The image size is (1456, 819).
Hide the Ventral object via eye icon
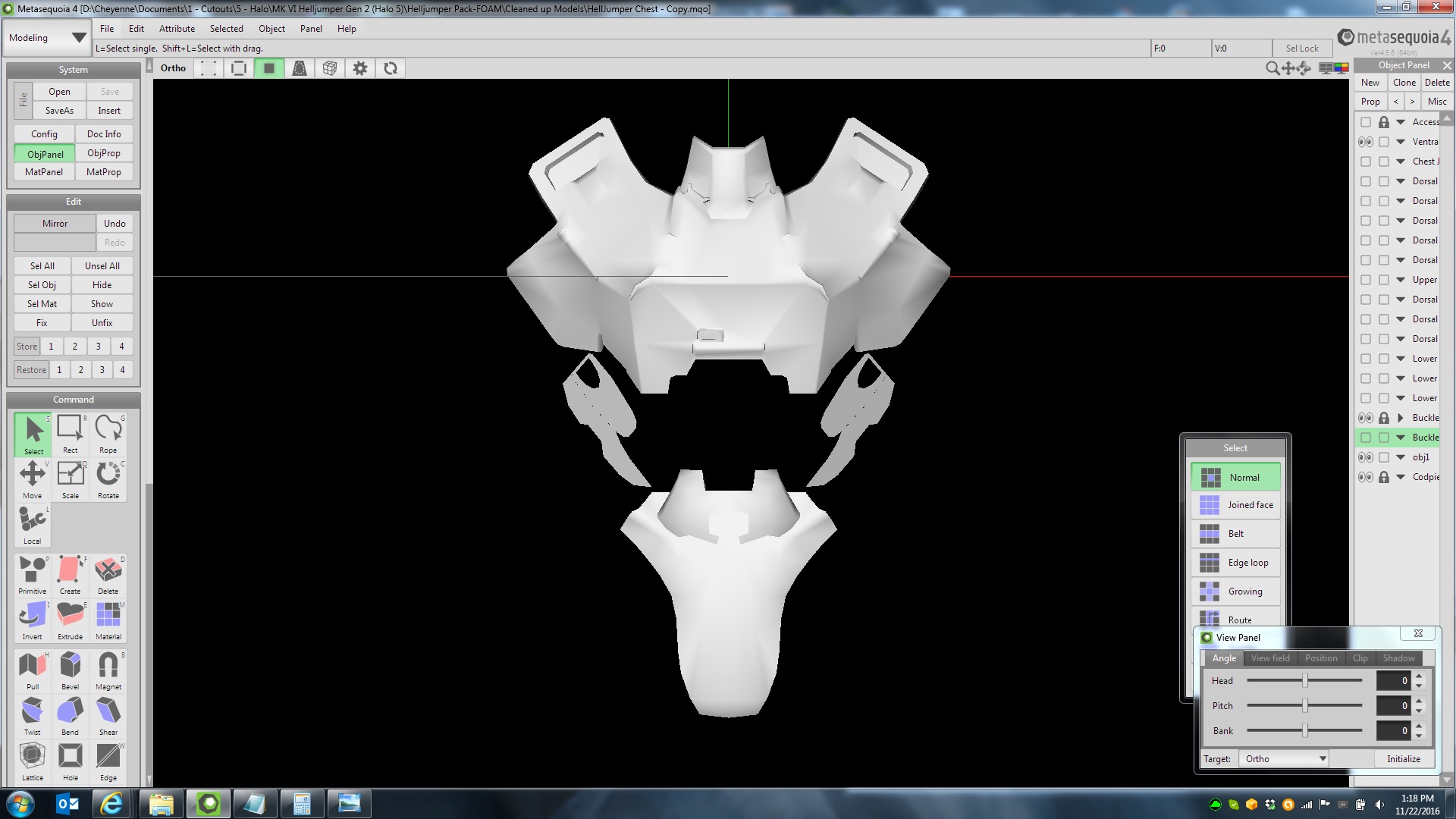(x=1365, y=142)
